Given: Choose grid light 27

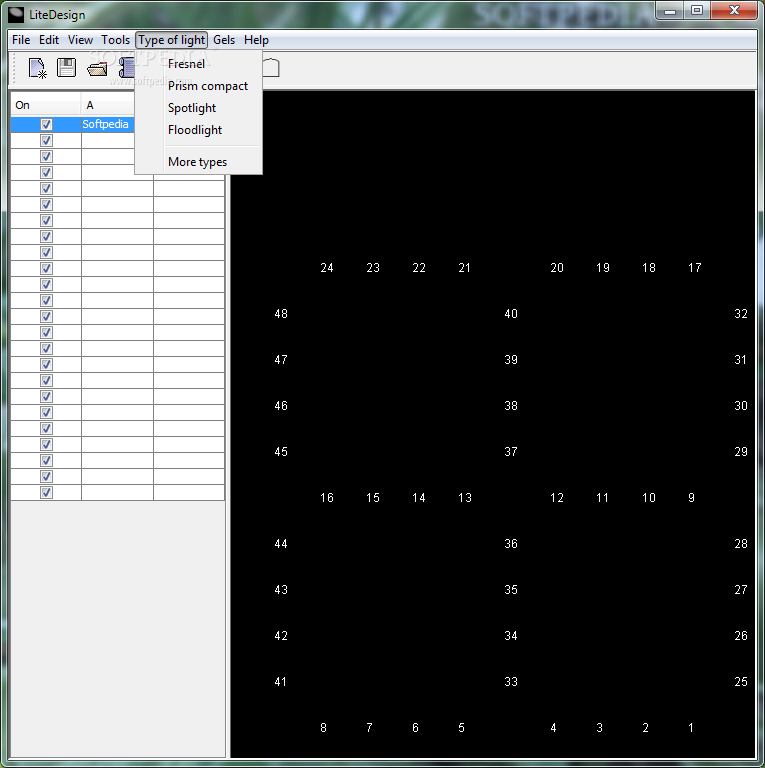Looking at the screenshot, I should [x=741, y=590].
